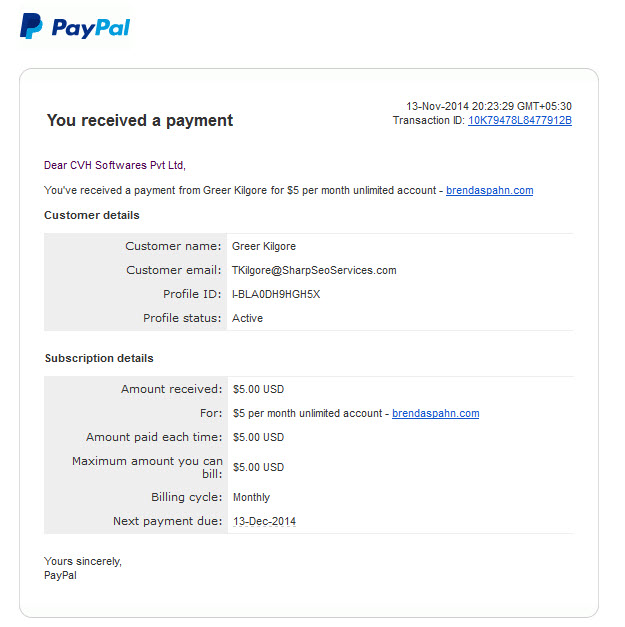
Task: Click the 13-Dec-2014 next payment date
Action: [x=264, y=521]
